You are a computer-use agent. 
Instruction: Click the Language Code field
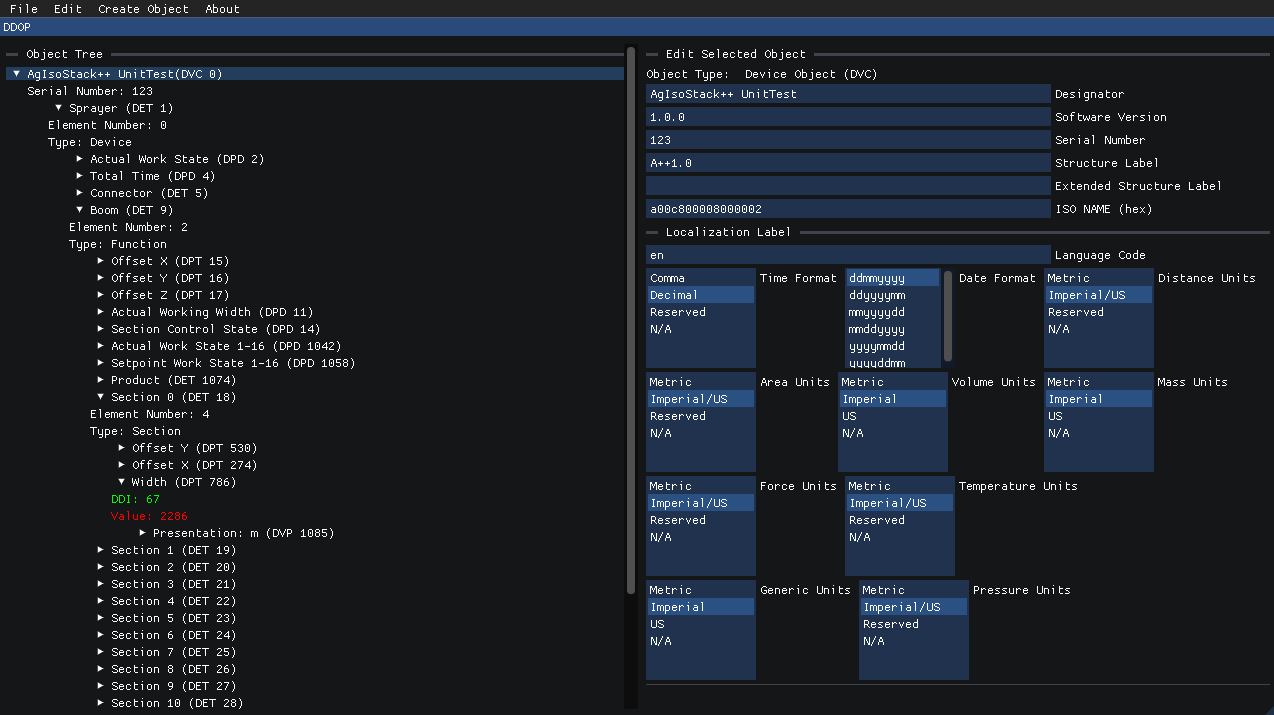click(x=848, y=255)
